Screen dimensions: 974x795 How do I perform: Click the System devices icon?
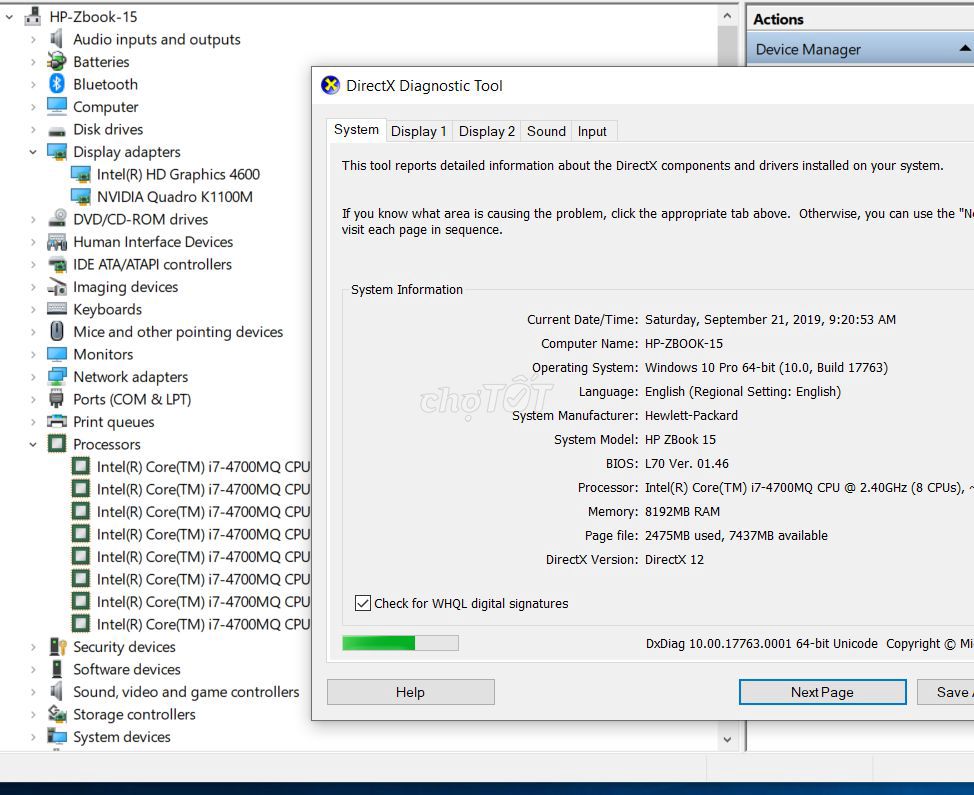tap(57, 737)
